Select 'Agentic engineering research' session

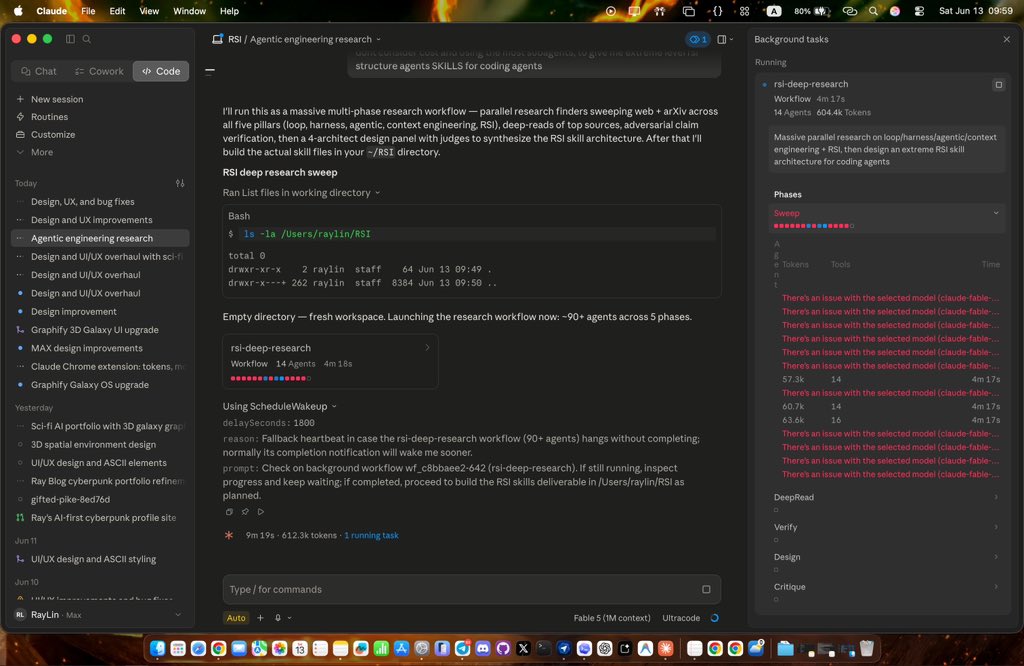(x=101, y=238)
